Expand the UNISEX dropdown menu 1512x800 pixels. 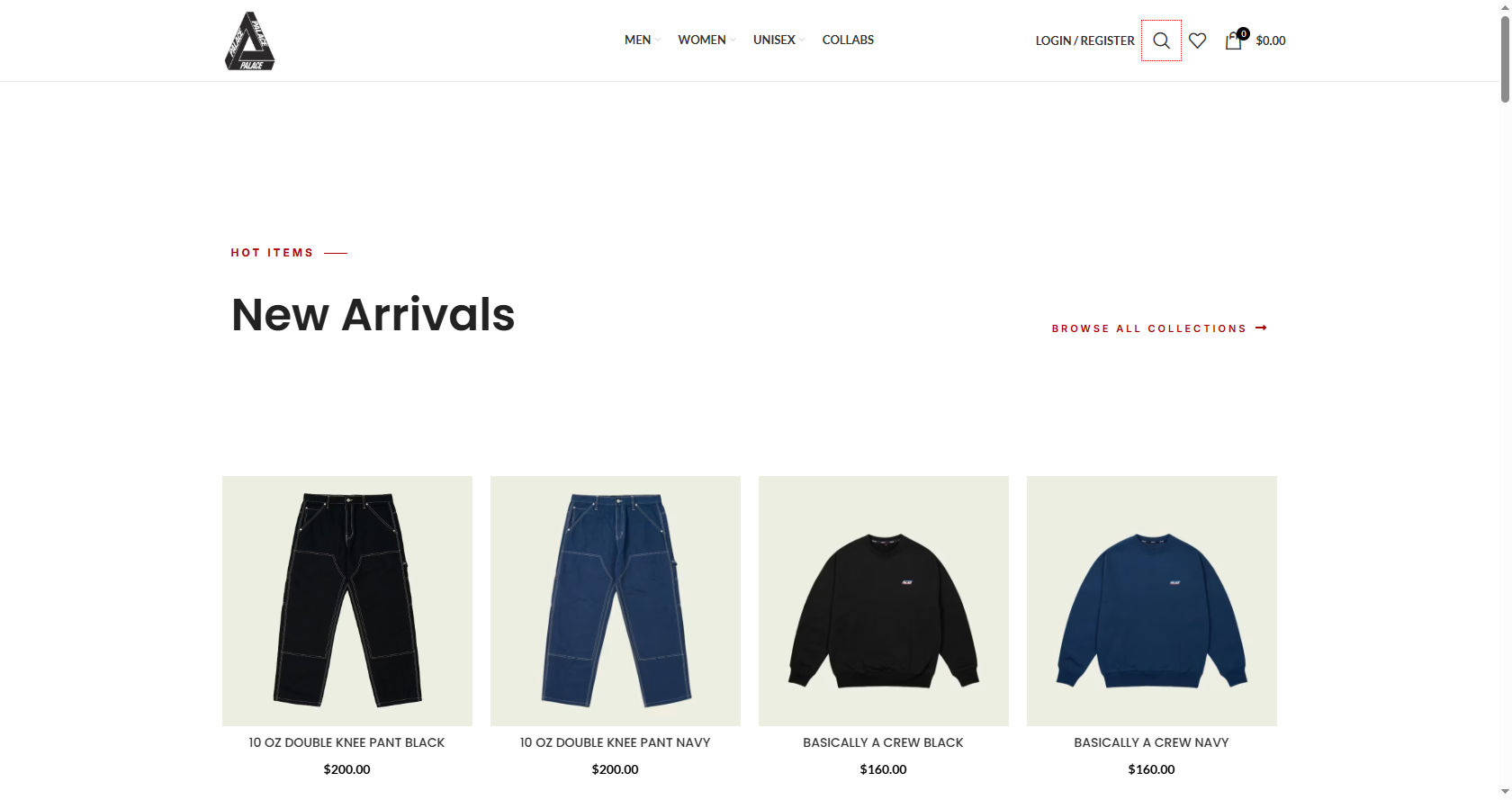coord(778,40)
